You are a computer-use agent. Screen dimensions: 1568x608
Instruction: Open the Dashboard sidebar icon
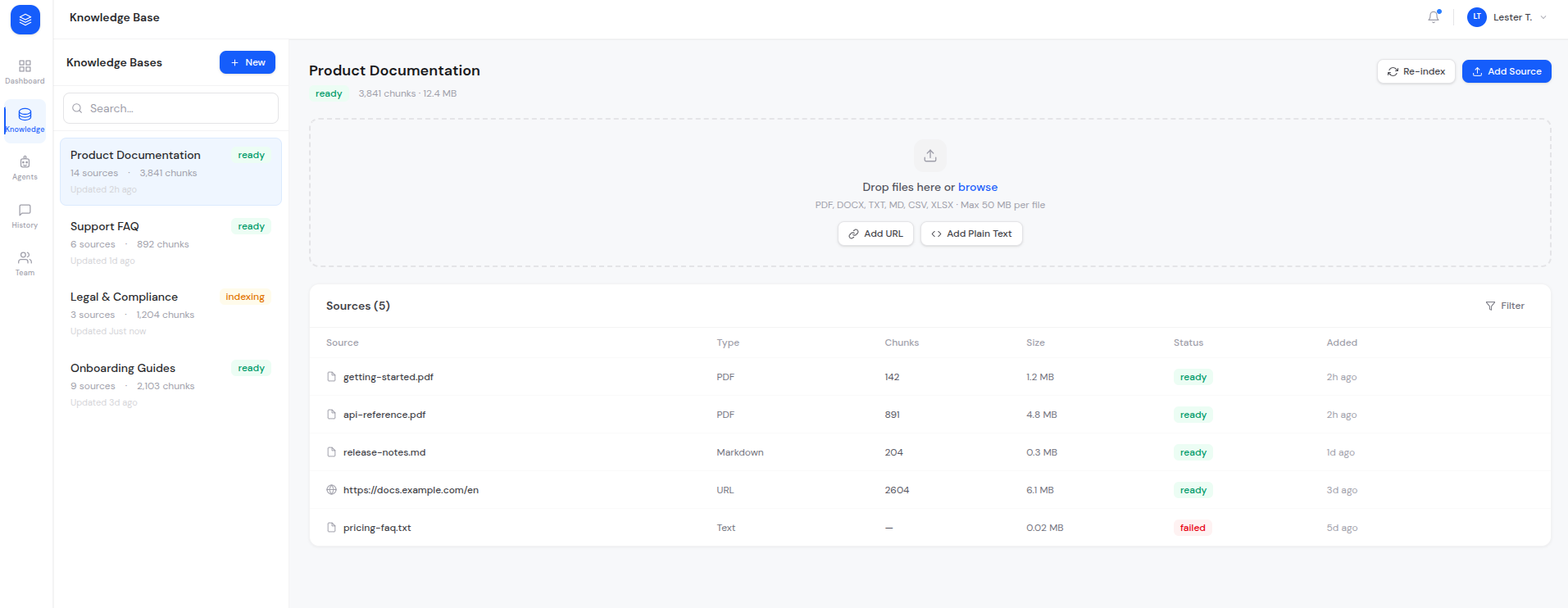click(25, 71)
